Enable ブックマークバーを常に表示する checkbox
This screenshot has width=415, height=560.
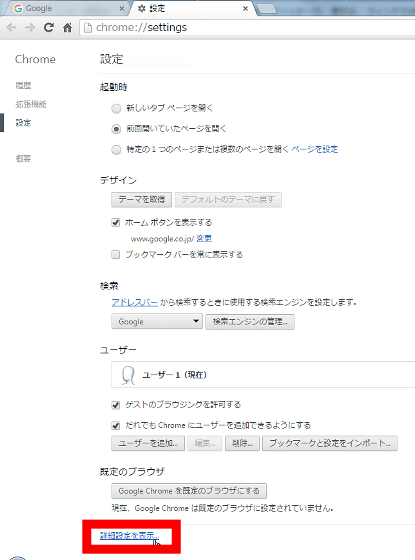pyautogui.click(x=116, y=255)
